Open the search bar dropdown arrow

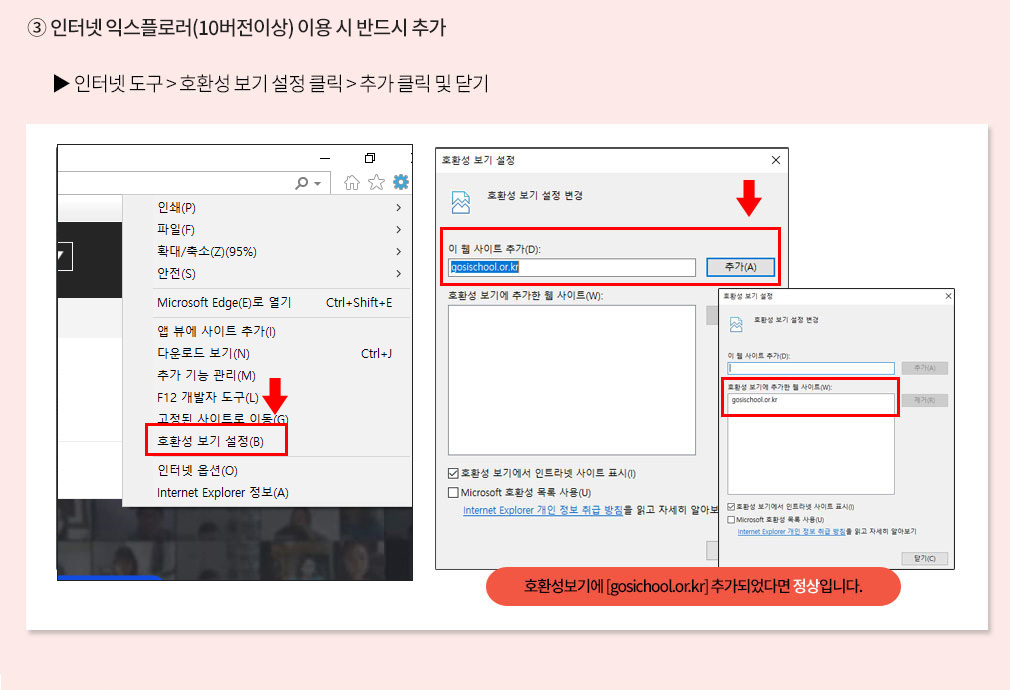click(x=318, y=182)
